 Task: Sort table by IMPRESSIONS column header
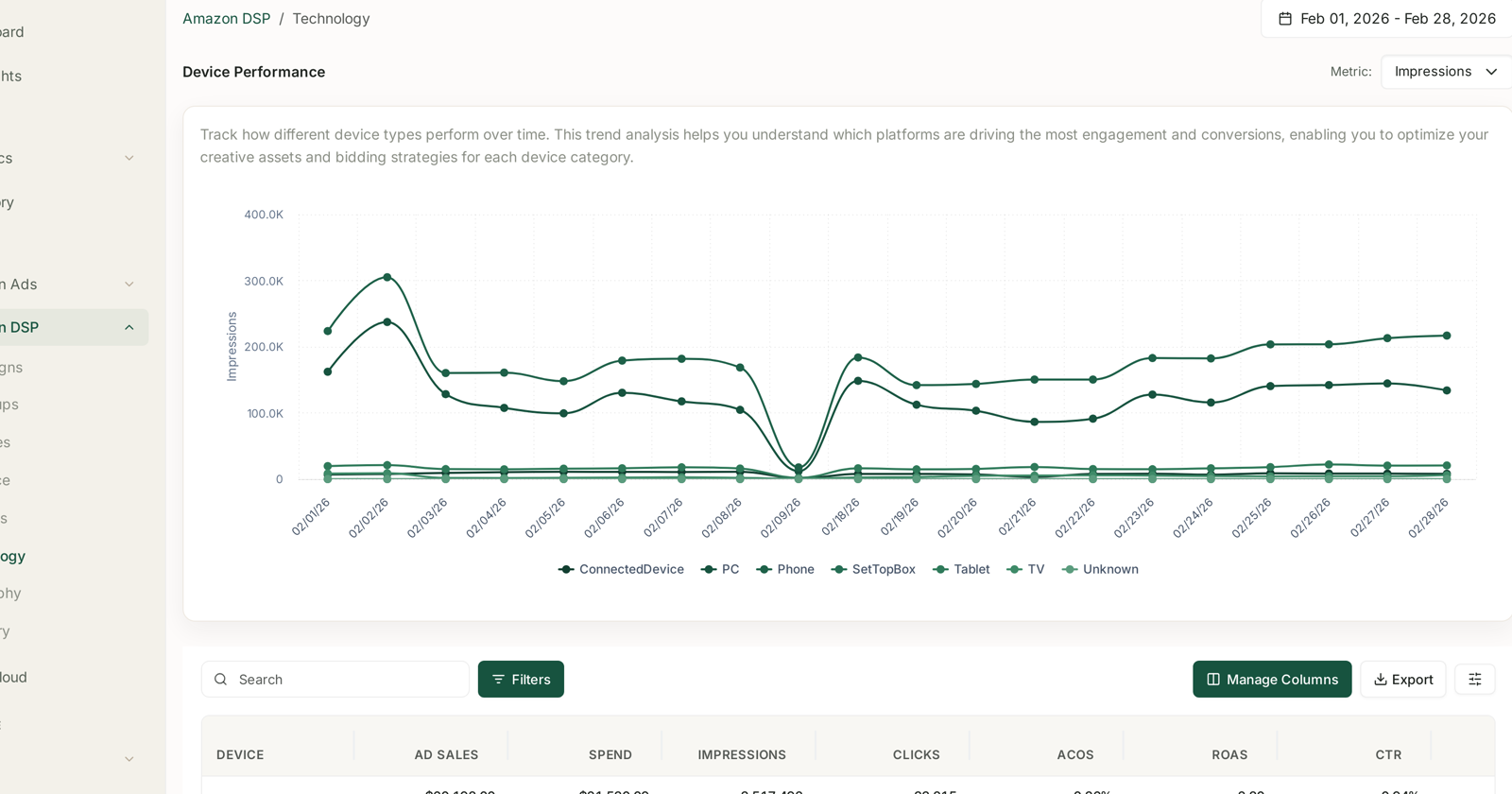click(x=742, y=754)
